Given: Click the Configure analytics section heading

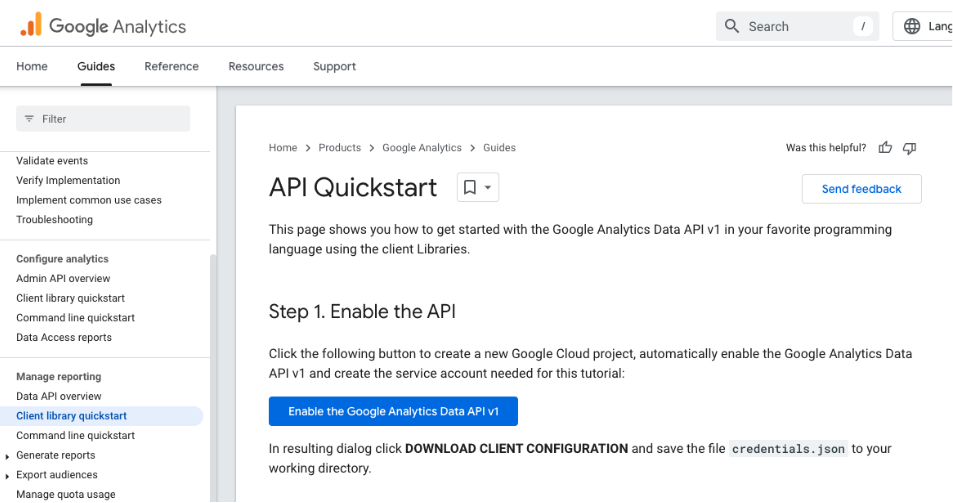Looking at the screenshot, I should pos(62,259).
